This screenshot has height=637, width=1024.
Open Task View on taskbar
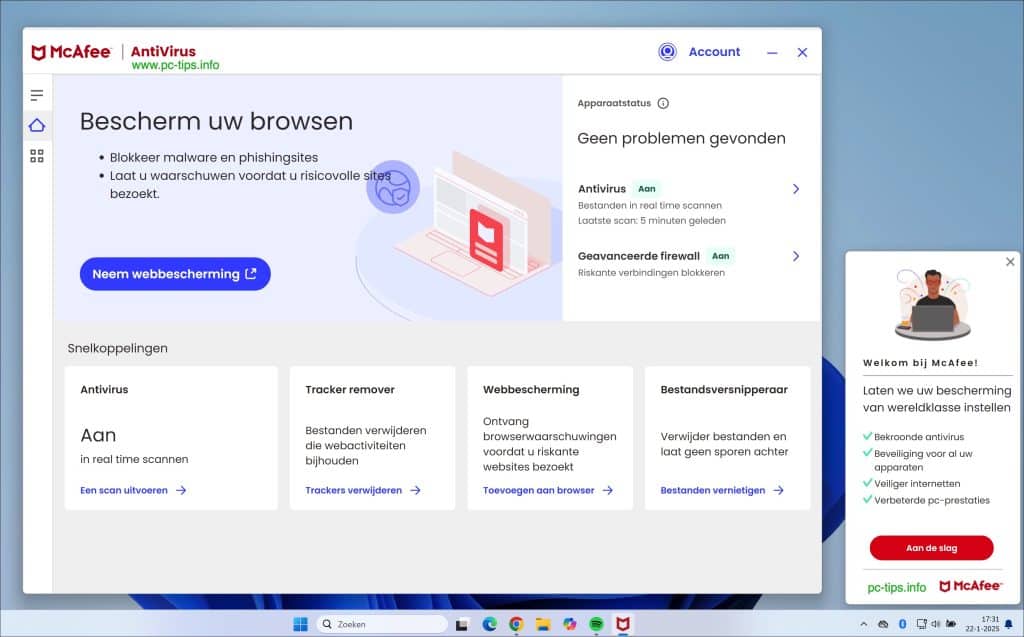coord(462,624)
